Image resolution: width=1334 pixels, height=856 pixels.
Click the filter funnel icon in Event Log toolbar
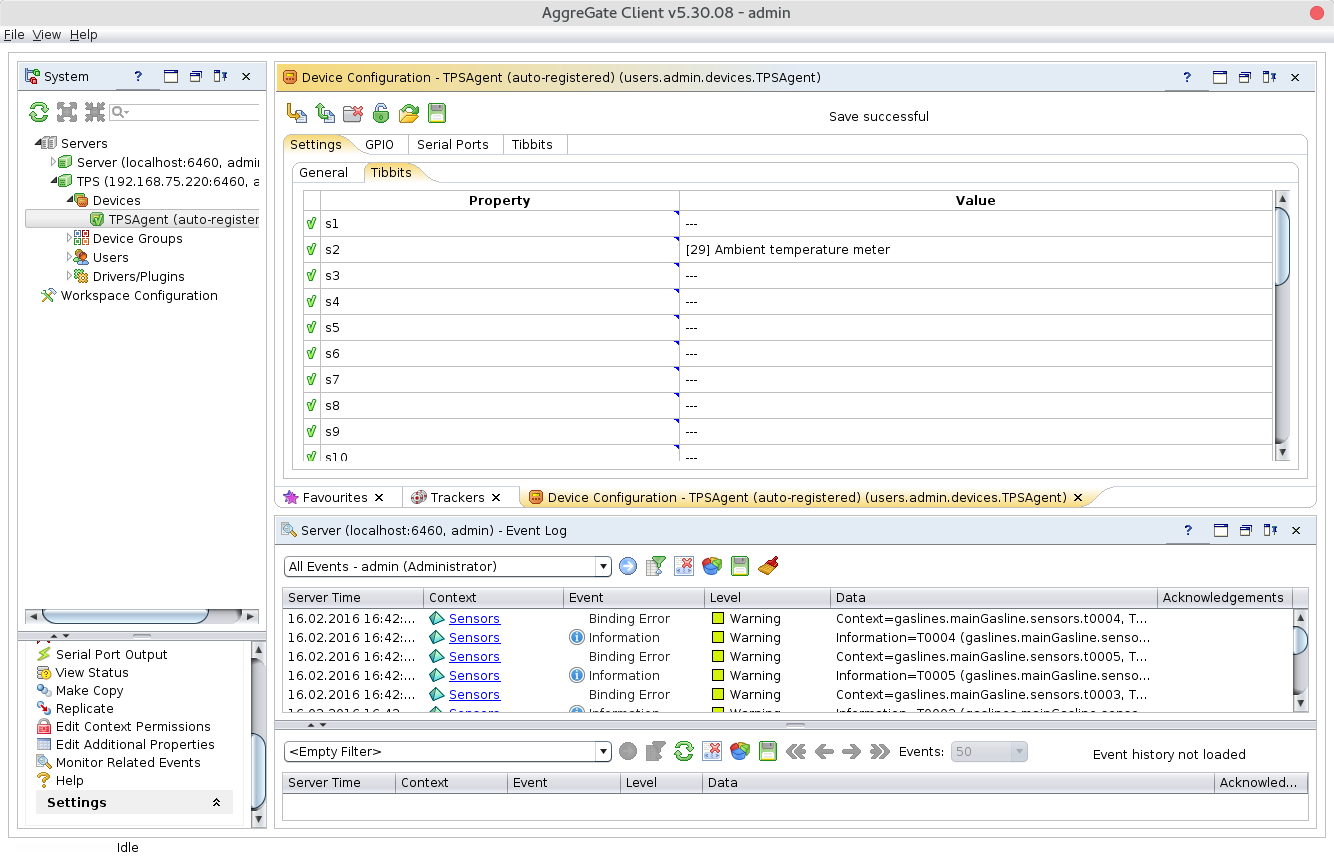coord(656,567)
